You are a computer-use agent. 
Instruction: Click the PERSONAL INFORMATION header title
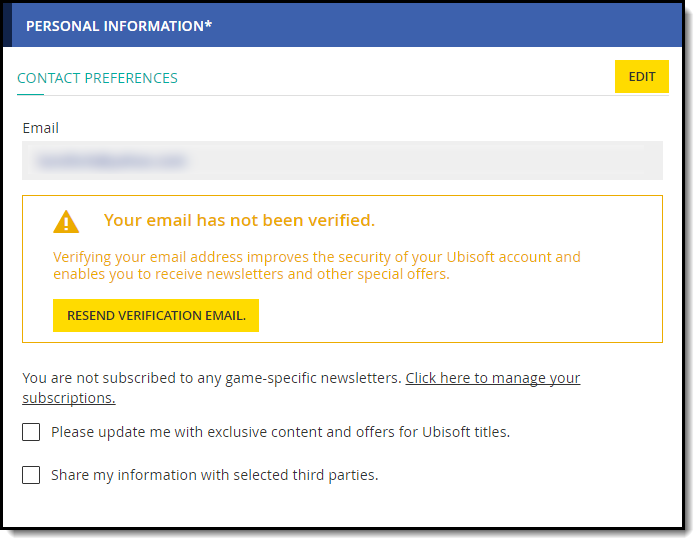119,26
